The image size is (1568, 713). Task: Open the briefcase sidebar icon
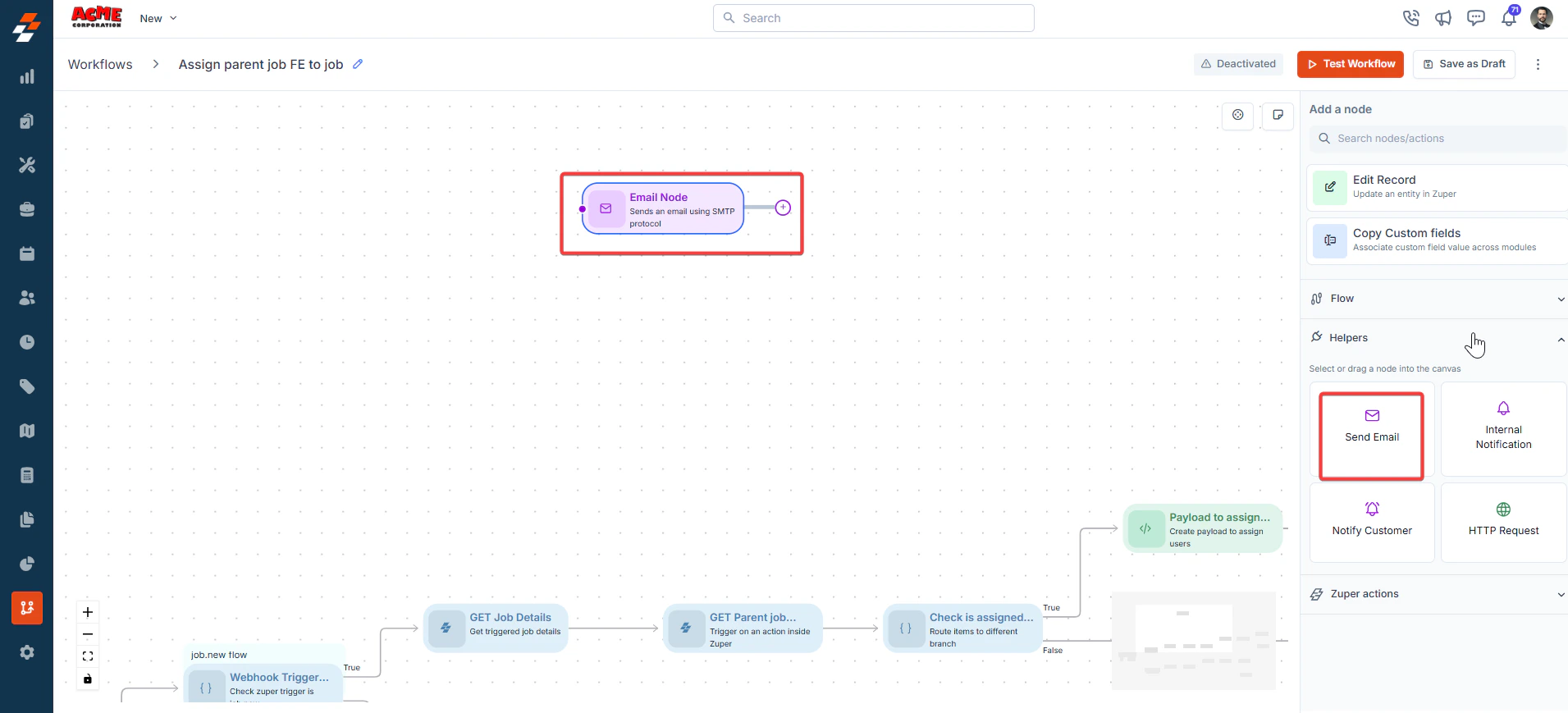[27, 209]
